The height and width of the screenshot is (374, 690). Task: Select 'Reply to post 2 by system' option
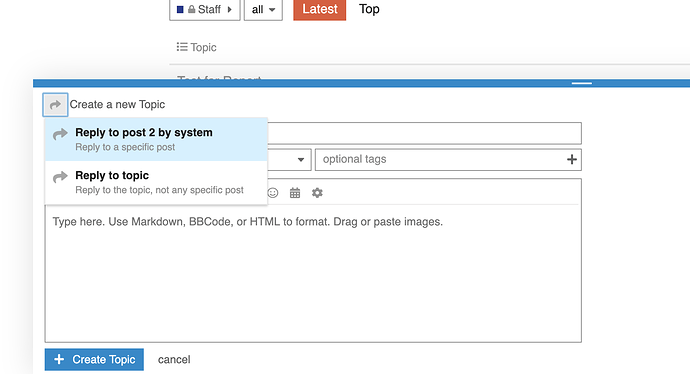pyautogui.click(x=156, y=139)
